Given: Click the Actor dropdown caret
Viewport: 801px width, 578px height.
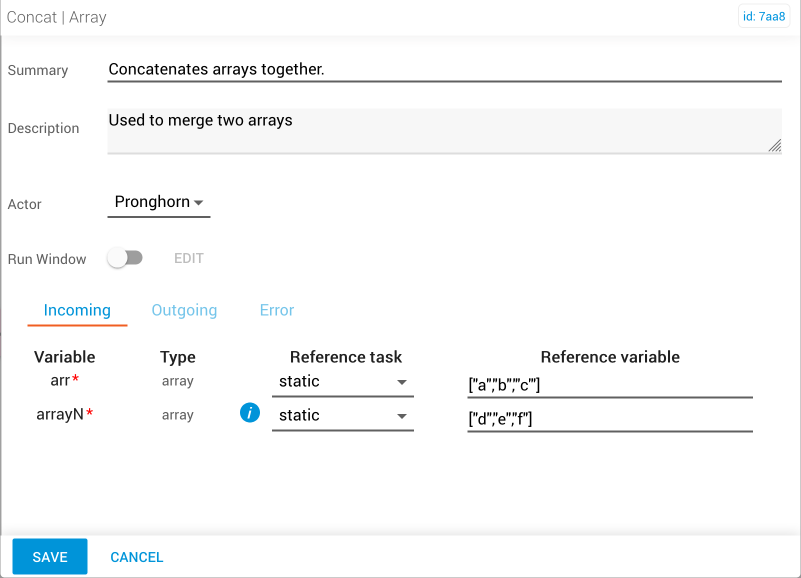Looking at the screenshot, I should (199, 203).
